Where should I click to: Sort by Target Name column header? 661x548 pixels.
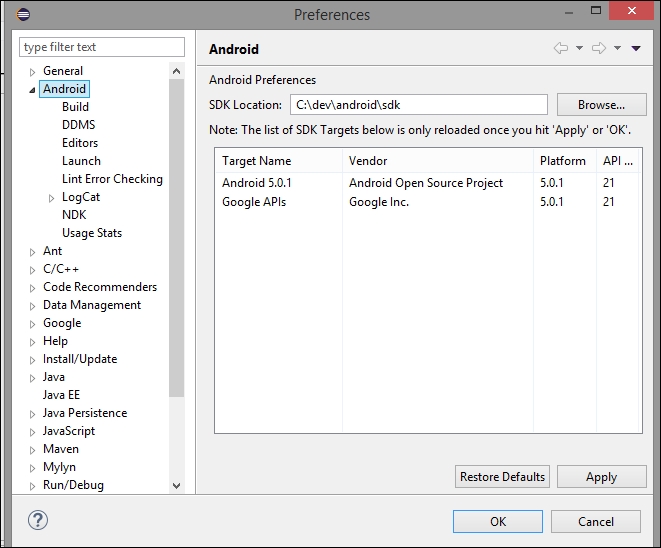(279, 161)
